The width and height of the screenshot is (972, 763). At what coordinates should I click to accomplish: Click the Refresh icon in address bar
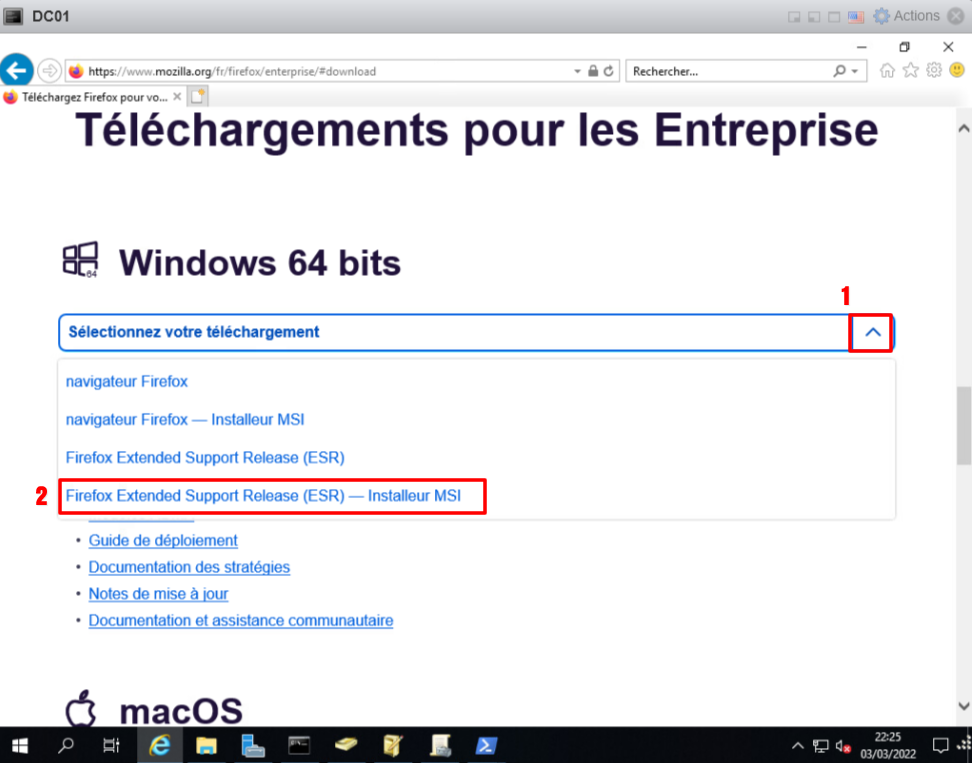[x=609, y=72]
